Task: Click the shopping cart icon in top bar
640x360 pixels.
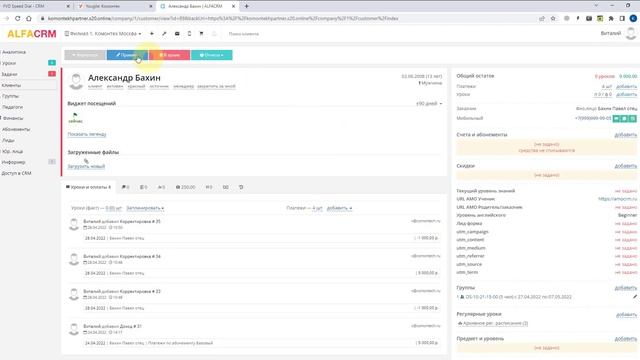Action: pos(201,33)
